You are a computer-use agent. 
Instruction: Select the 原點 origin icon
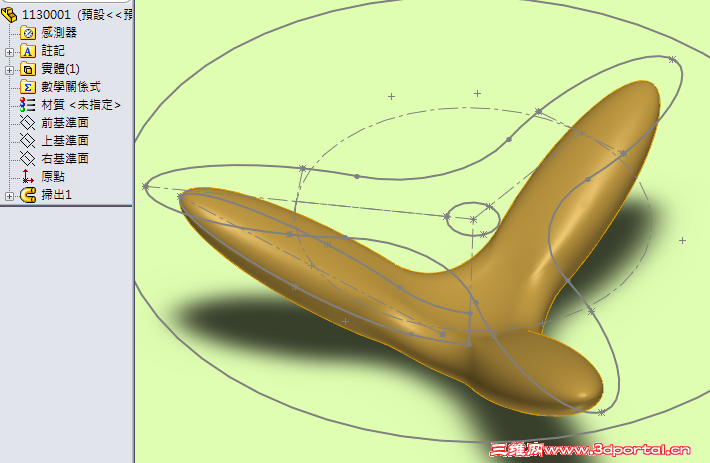28,177
